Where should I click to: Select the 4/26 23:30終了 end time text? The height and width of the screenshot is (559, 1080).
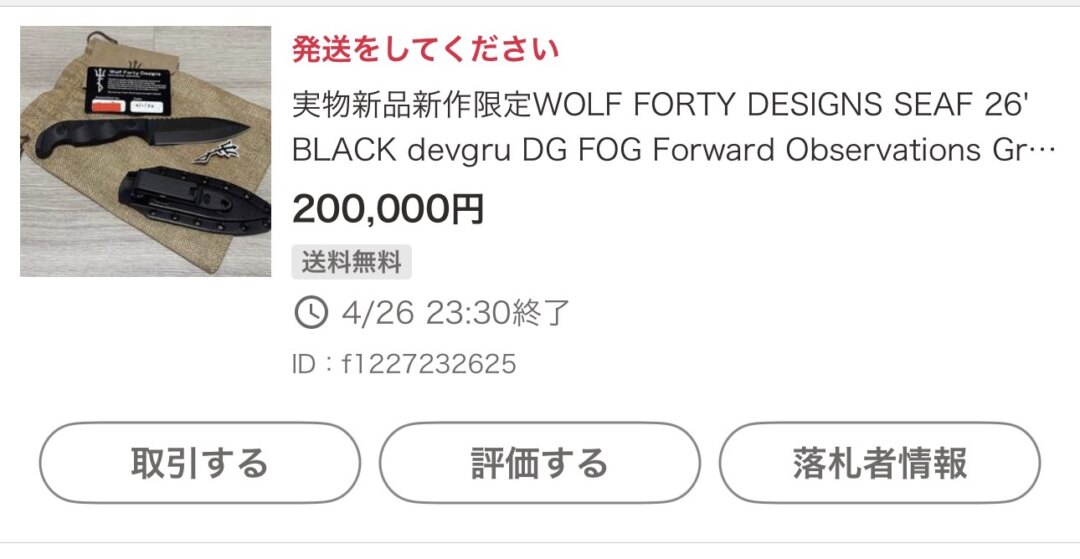click(455, 313)
